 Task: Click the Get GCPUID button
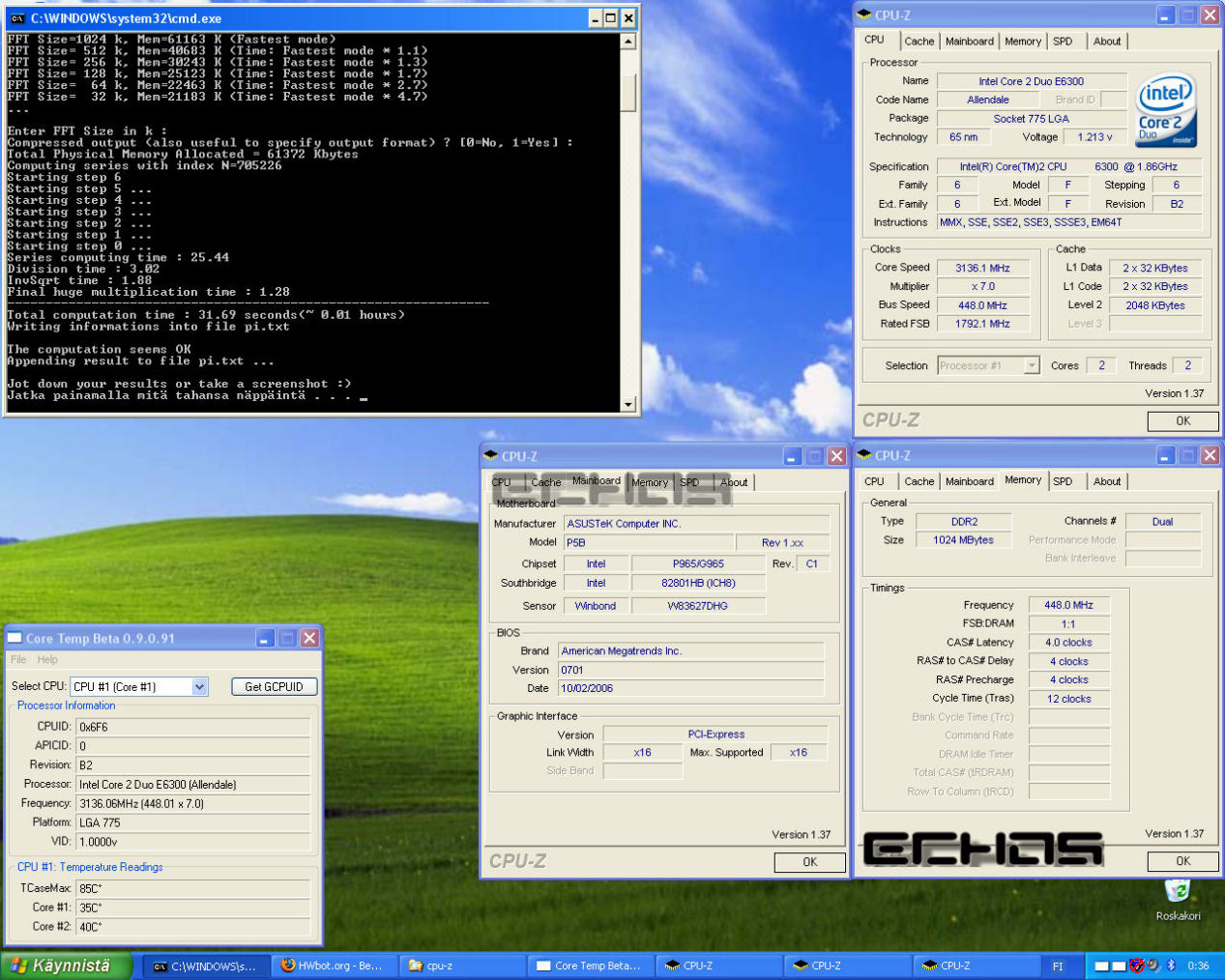[274, 686]
